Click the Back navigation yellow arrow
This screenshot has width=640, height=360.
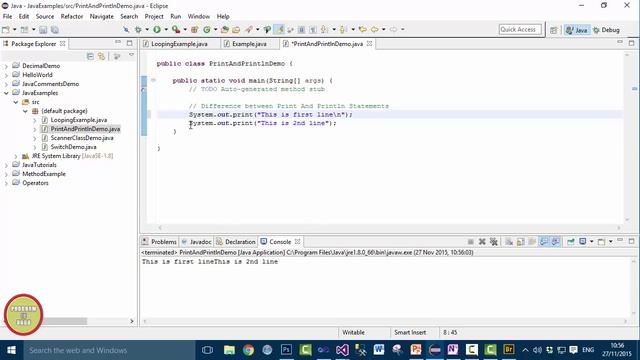374,29
